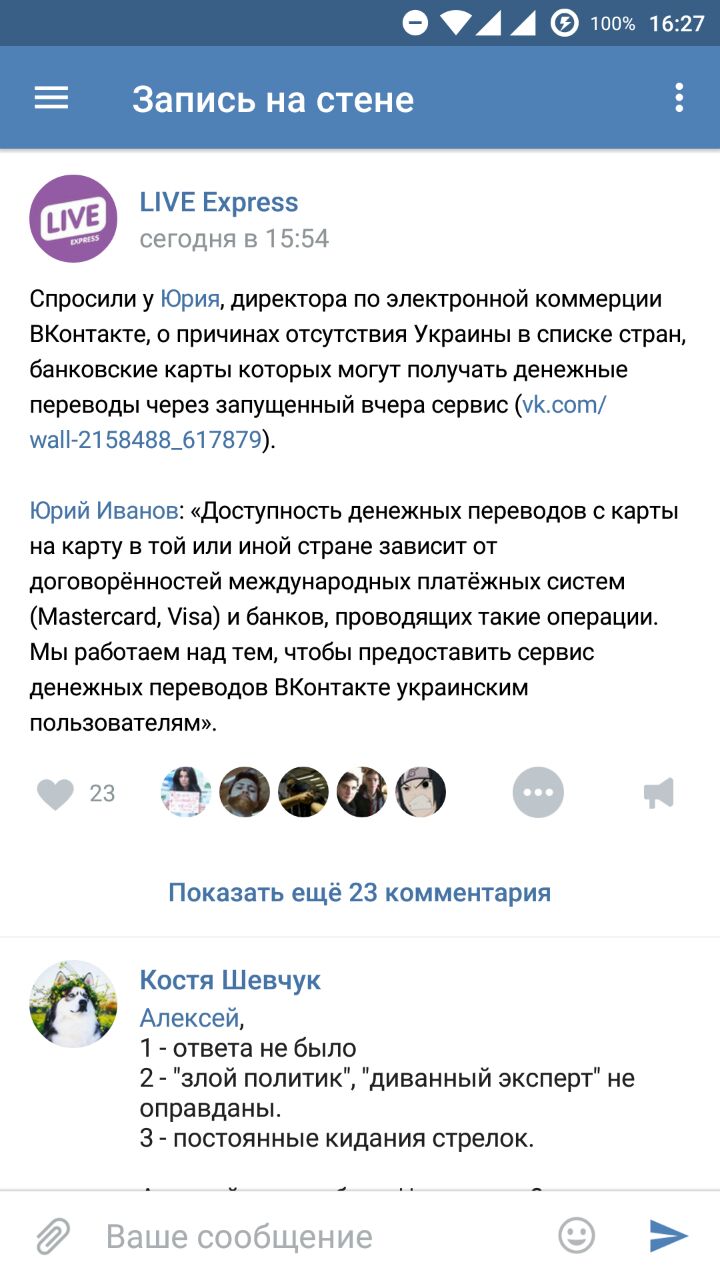720x1280 pixels.
Task: Tap the 'Алексей' reply mention
Action: pyautogui.click(x=189, y=1018)
